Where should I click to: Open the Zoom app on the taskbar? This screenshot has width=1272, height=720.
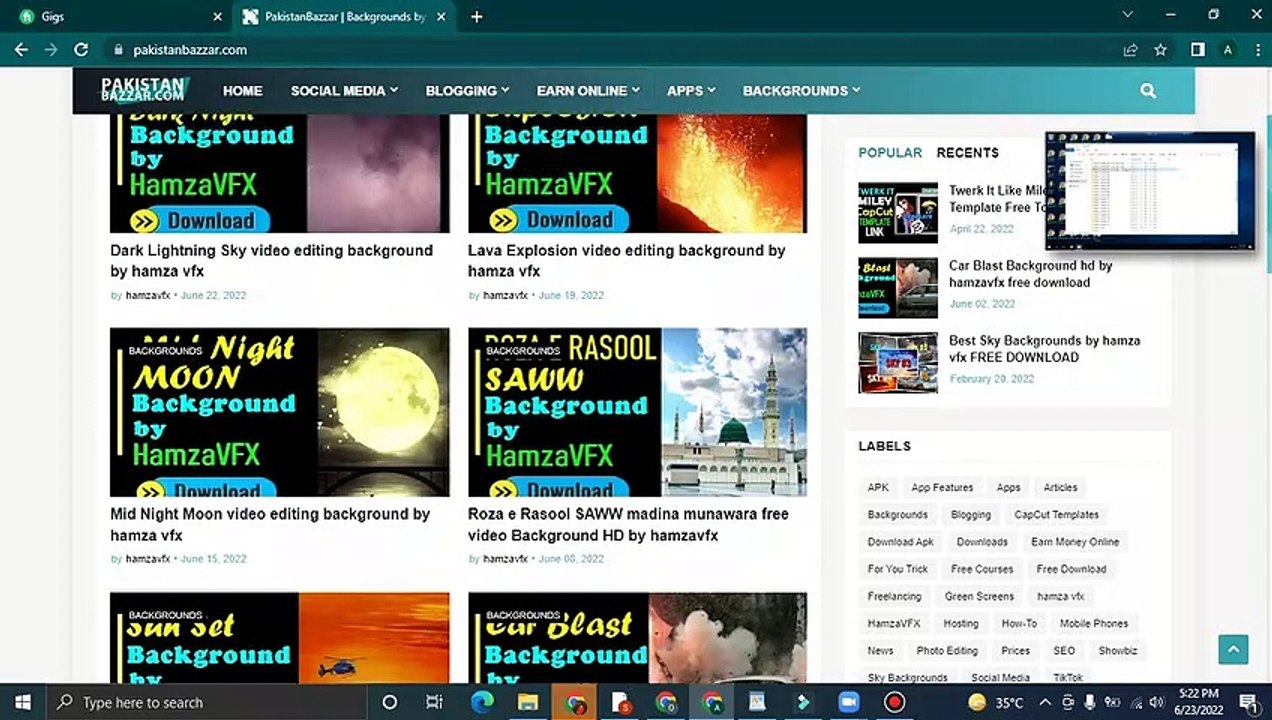tap(849, 702)
